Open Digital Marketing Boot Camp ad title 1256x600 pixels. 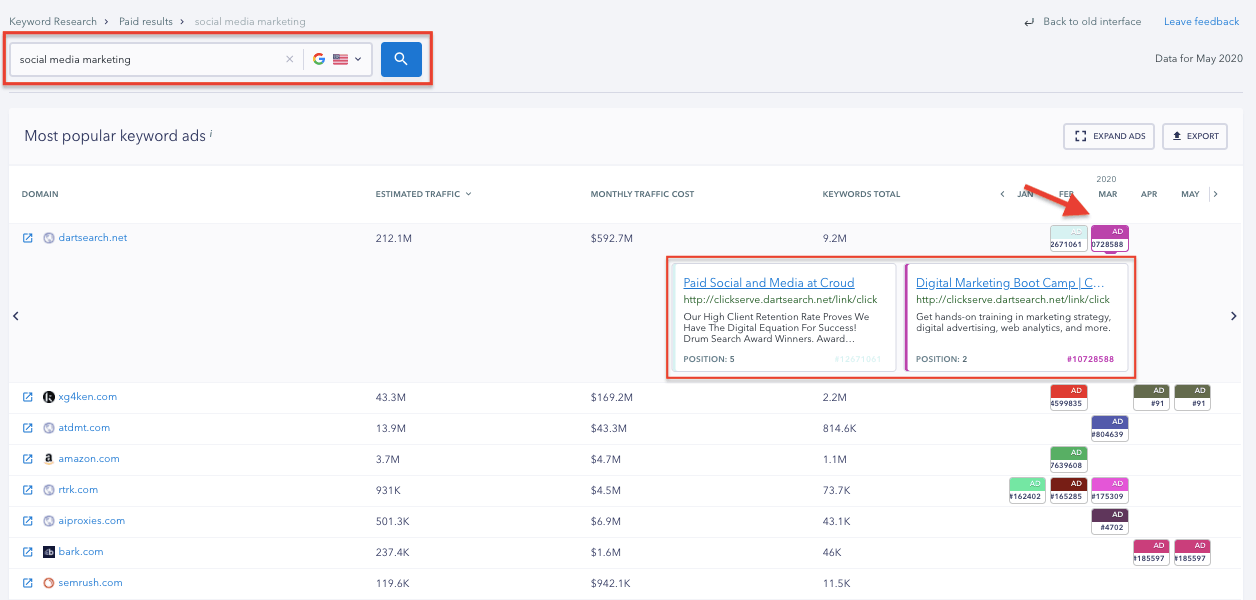tap(1009, 283)
